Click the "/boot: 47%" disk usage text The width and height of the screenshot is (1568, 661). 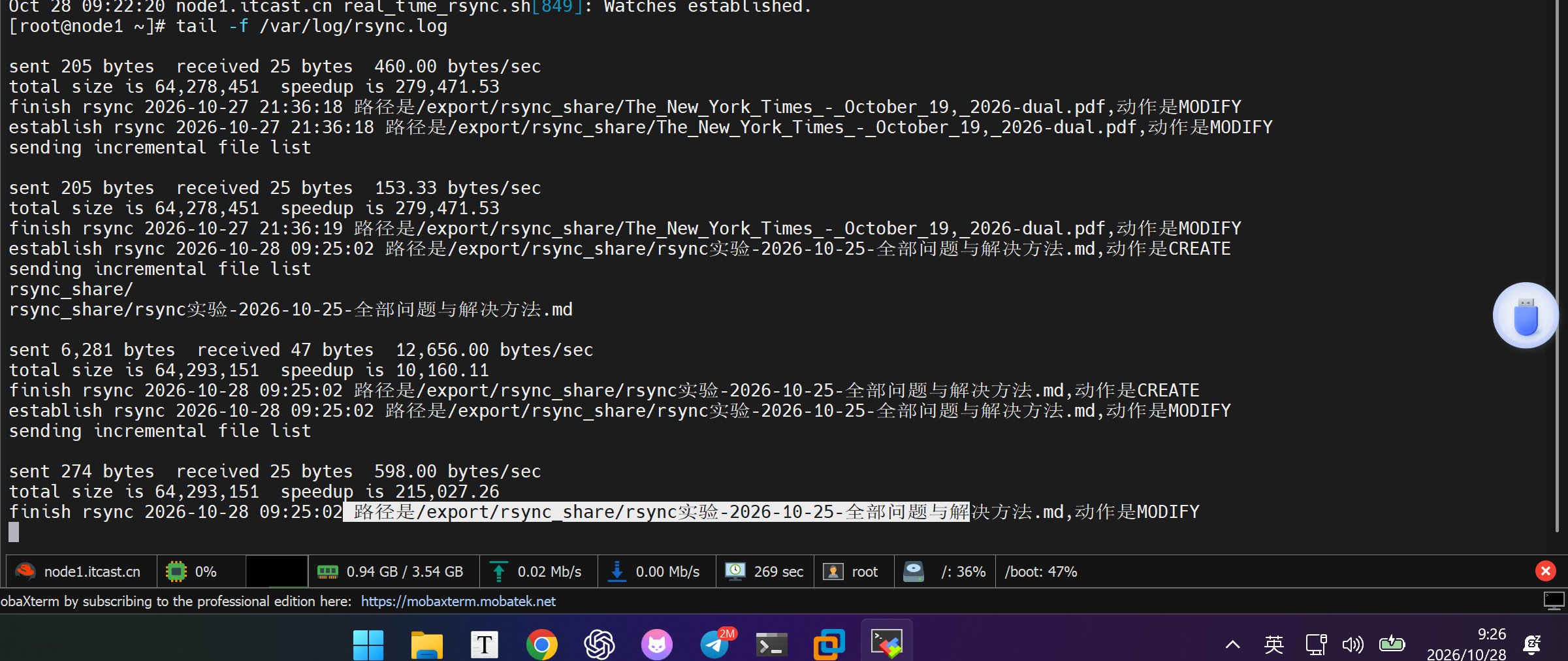point(1041,572)
